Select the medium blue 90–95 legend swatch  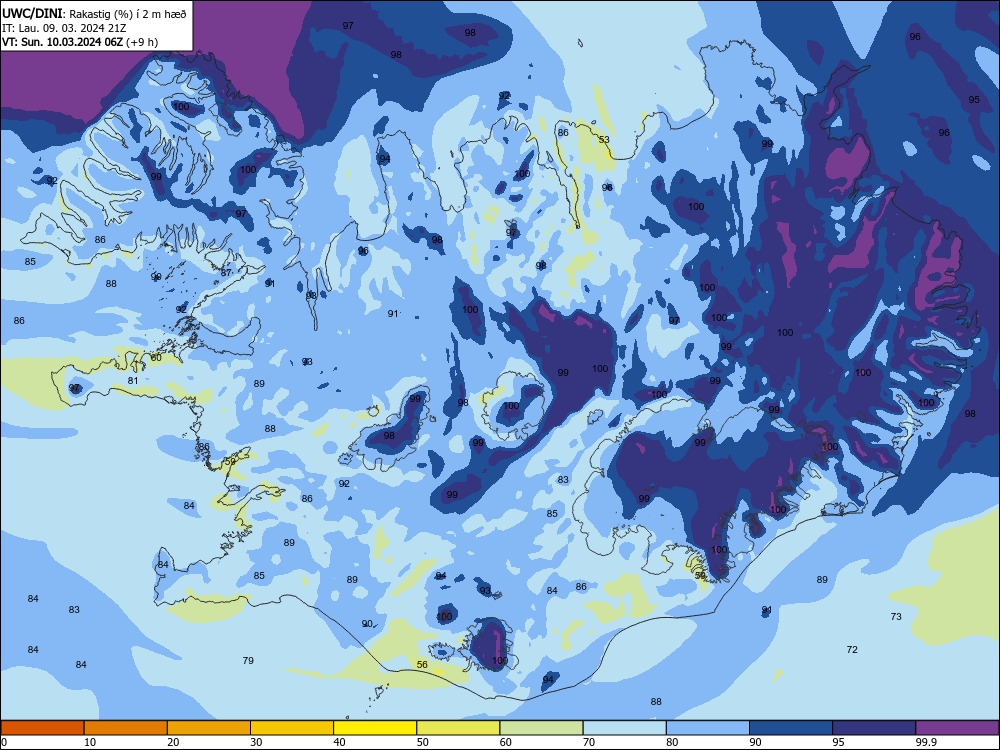(791, 728)
